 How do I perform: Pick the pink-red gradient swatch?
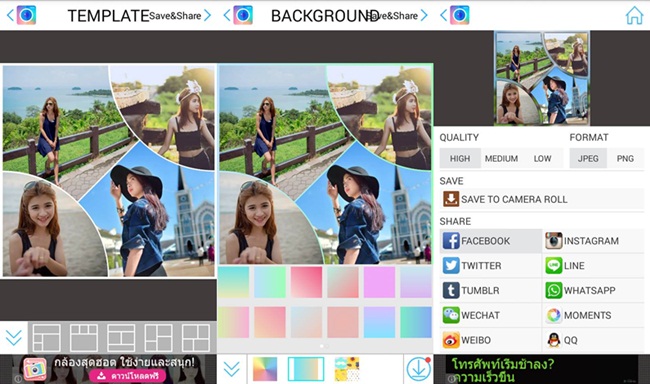[x=306, y=282]
